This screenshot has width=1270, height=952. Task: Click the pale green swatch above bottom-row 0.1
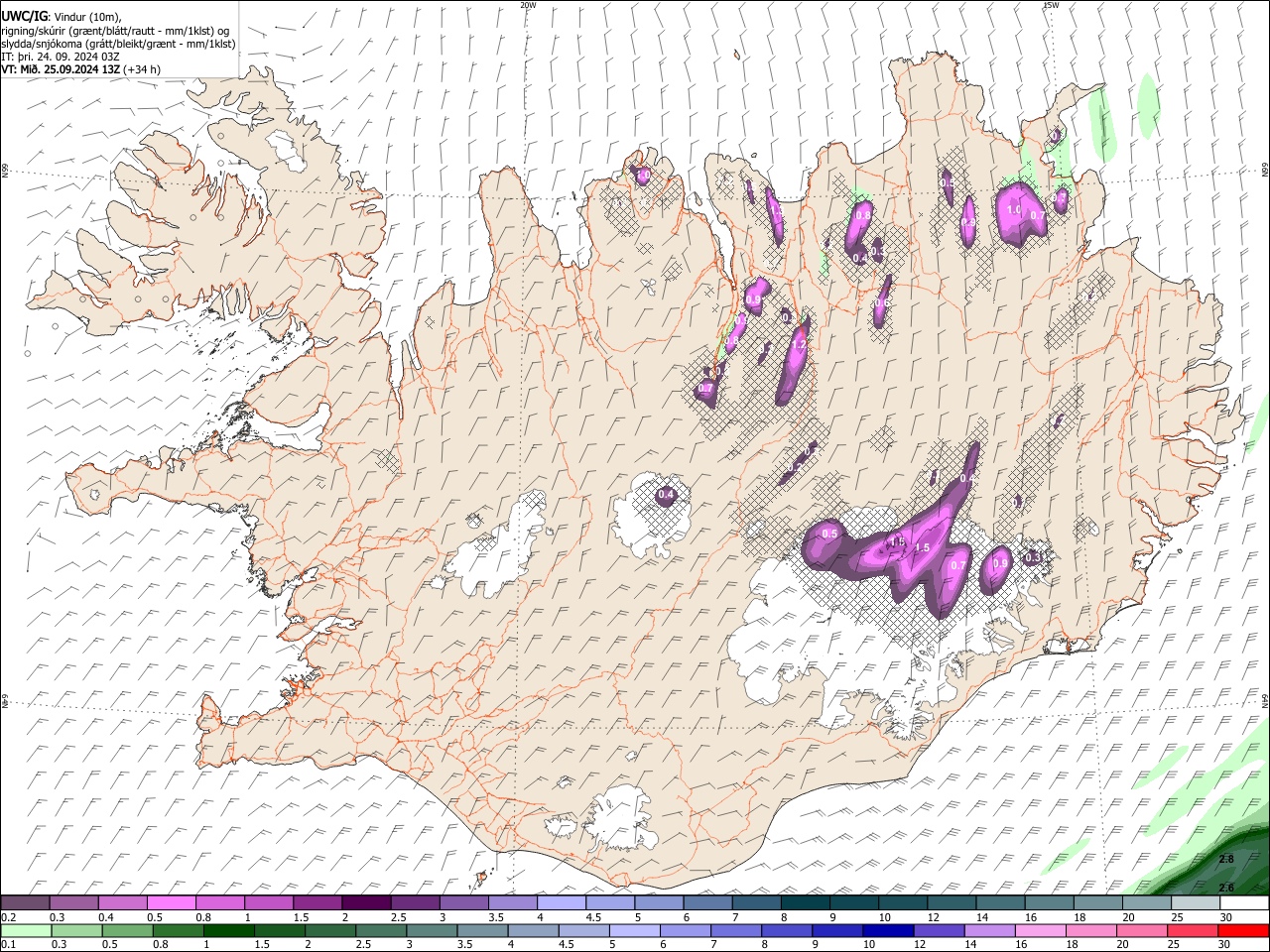[x=27, y=930]
